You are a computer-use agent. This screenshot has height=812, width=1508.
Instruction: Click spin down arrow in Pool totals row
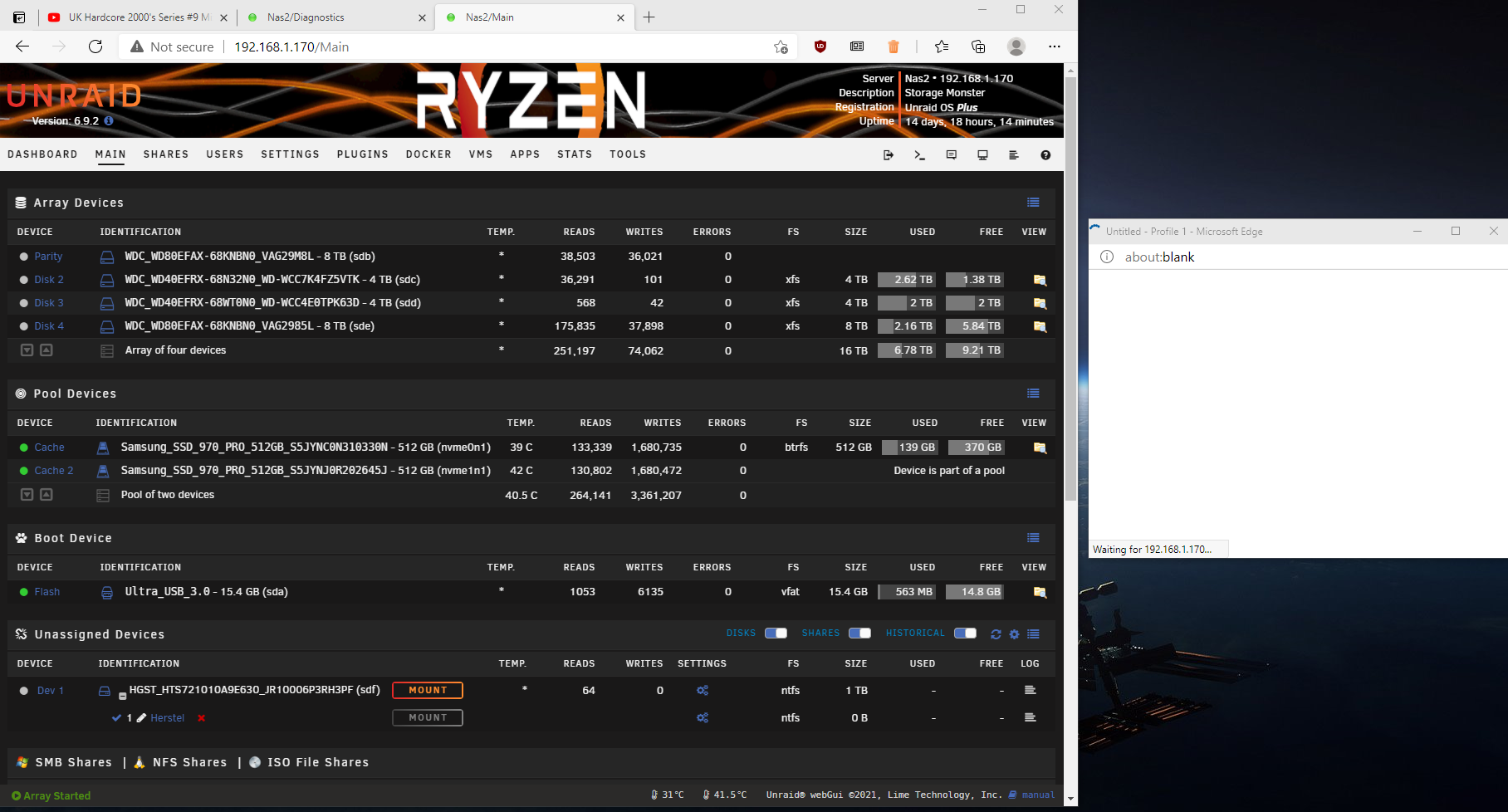point(27,495)
